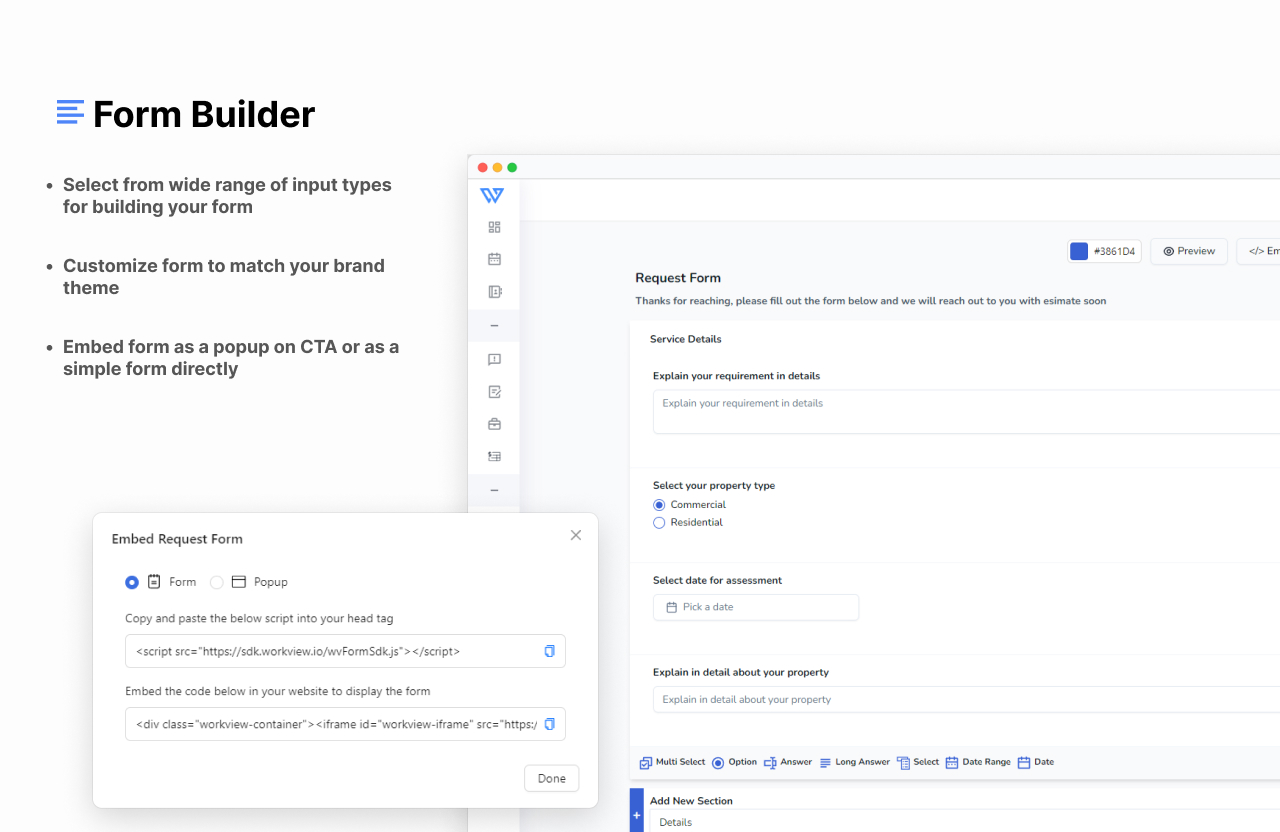Open the dashboard grid icon in the sidebar

tap(494, 227)
